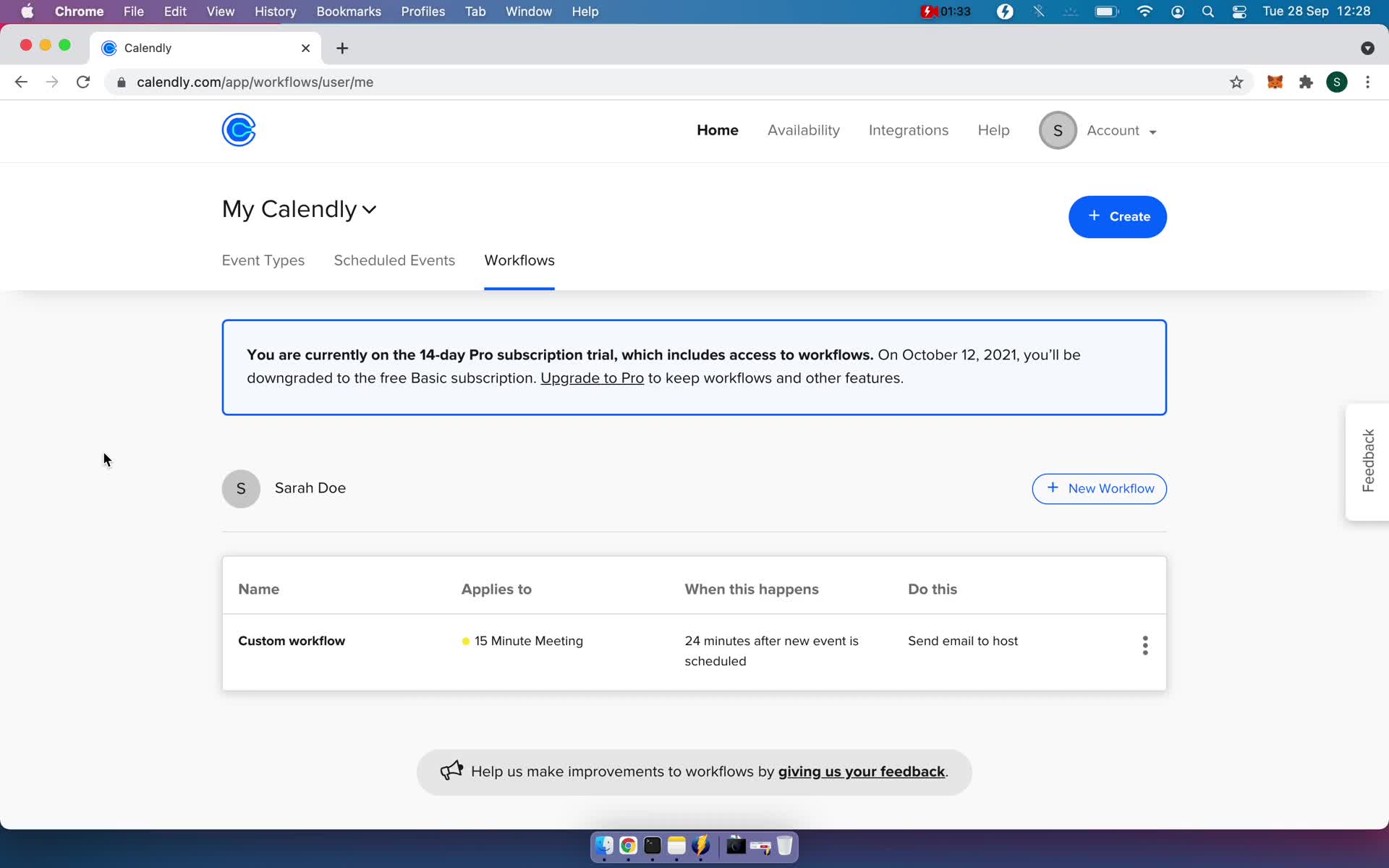Open Chrome from the dock
Image resolution: width=1389 pixels, height=868 pixels.
tap(628, 846)
